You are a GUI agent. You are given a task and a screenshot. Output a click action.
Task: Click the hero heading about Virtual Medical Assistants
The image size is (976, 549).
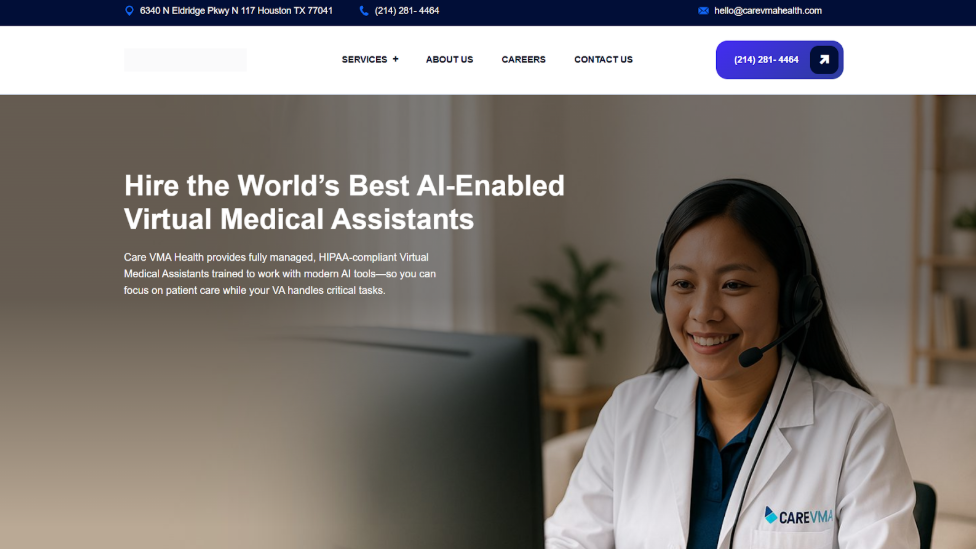(x=344, y=202)
